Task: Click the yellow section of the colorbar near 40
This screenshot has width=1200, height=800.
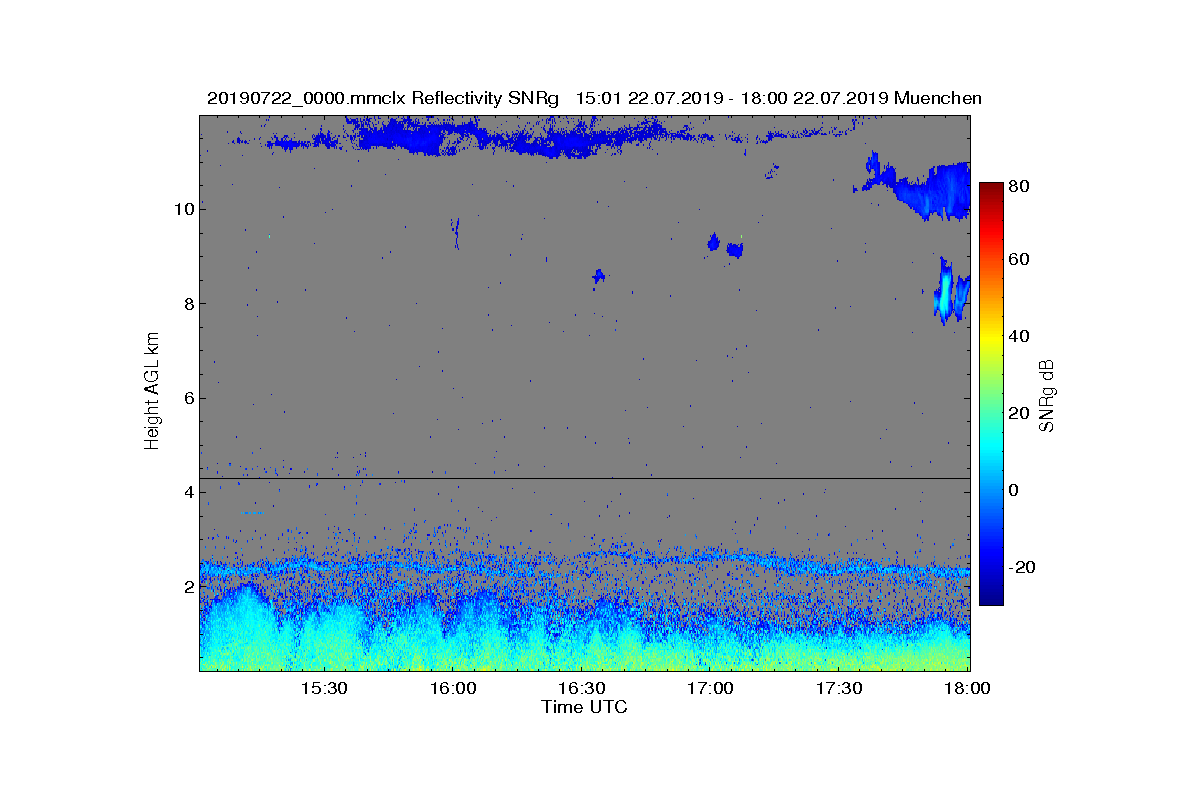Action: (991, 338)
